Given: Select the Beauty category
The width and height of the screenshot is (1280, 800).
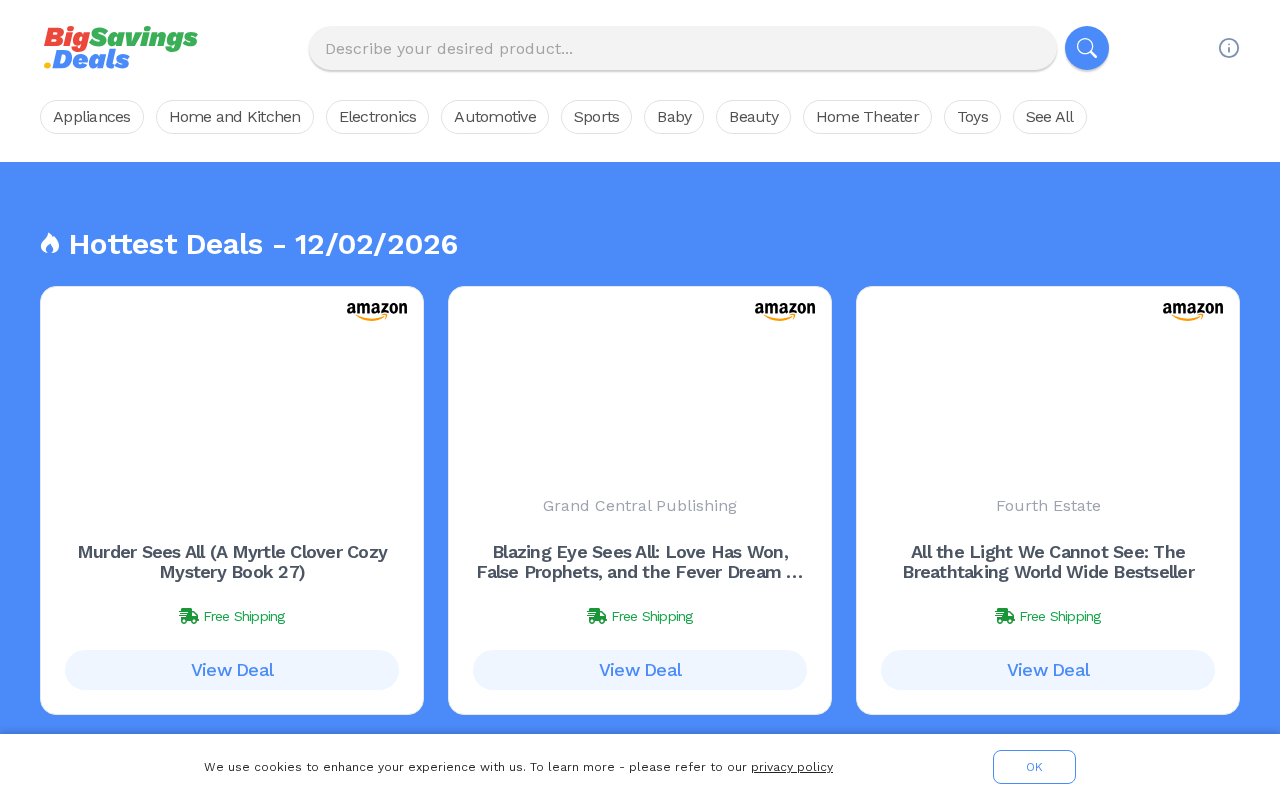Looking at the screenshot, I should [753, 117].
